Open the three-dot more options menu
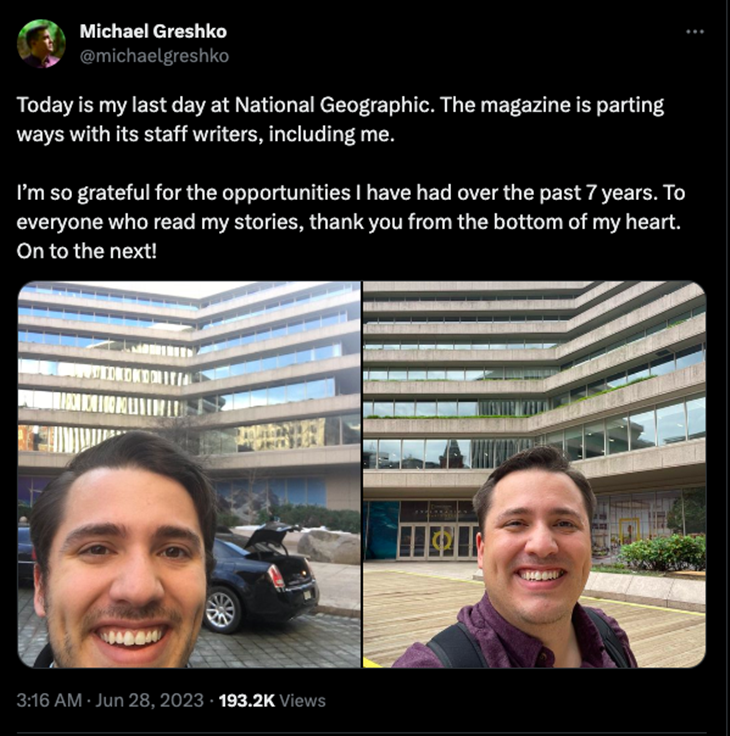 [x=695, y=32]
